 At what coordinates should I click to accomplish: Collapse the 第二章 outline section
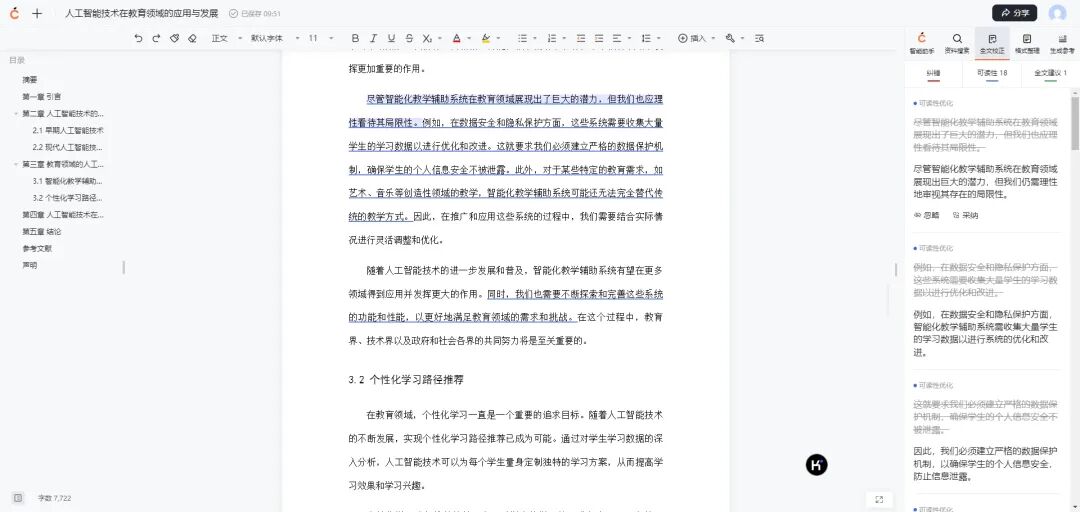pyautogui.click(x=16, y=114)
